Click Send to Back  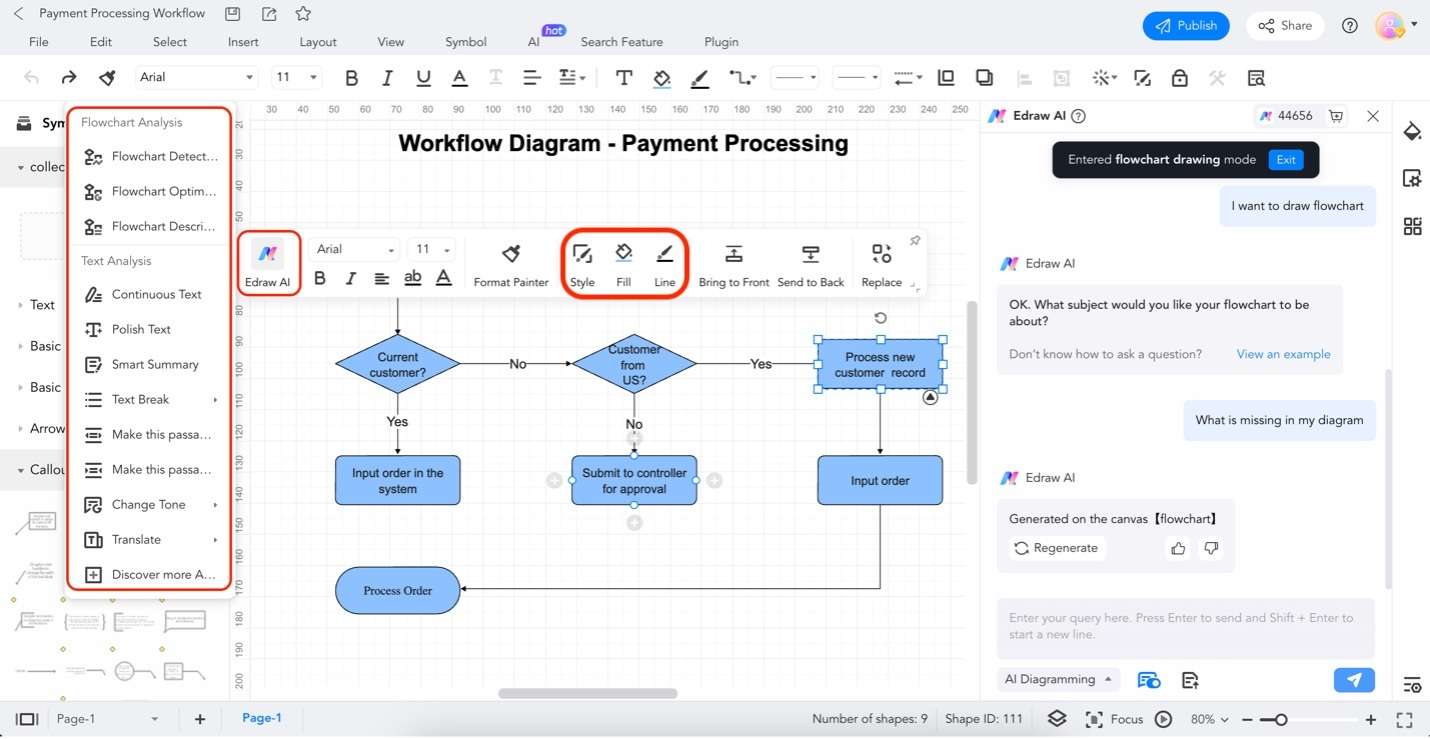[x=811, y=265]
